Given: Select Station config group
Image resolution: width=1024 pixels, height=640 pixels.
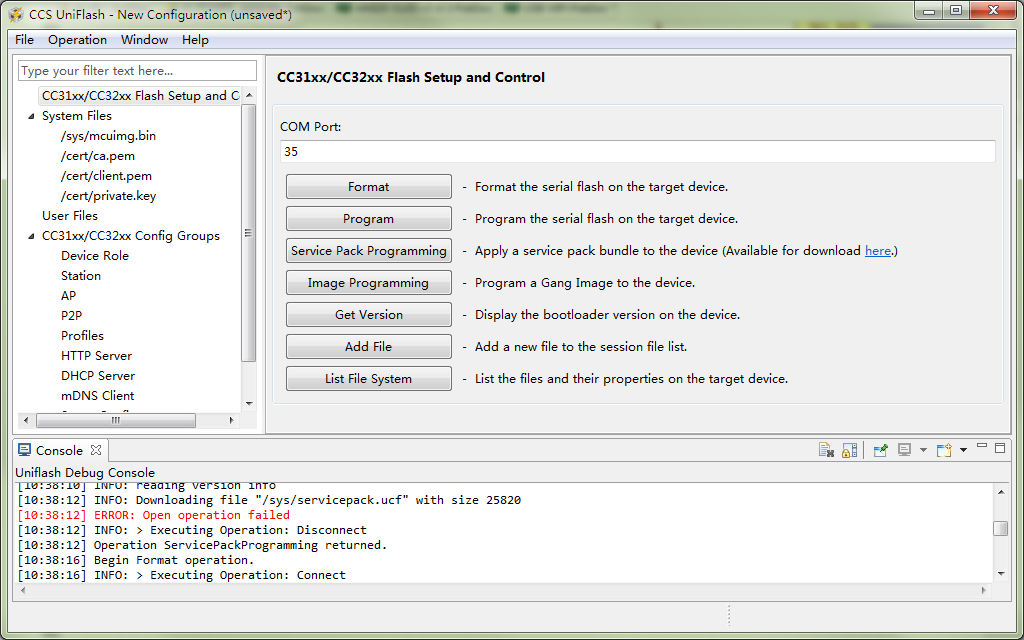Looking at the screenshot, I should pyautogui.click(x=81, y=276).
